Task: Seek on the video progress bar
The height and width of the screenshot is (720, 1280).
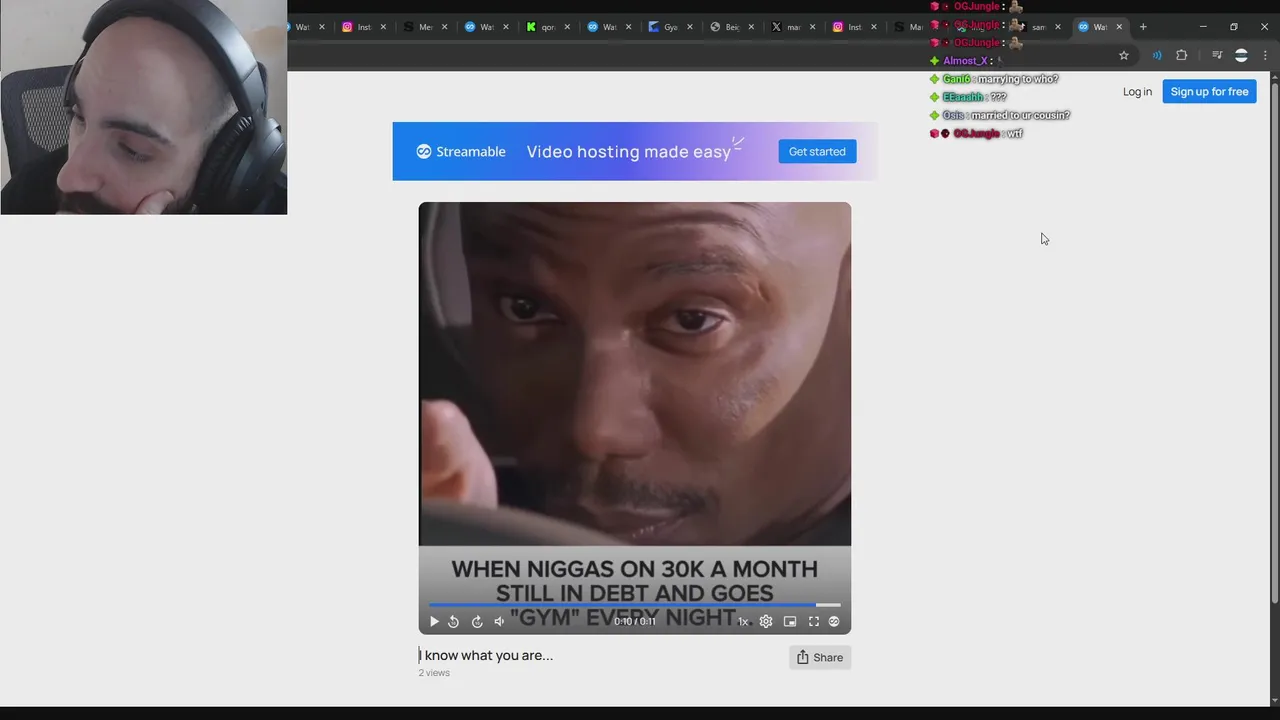Action: point(635,605)
